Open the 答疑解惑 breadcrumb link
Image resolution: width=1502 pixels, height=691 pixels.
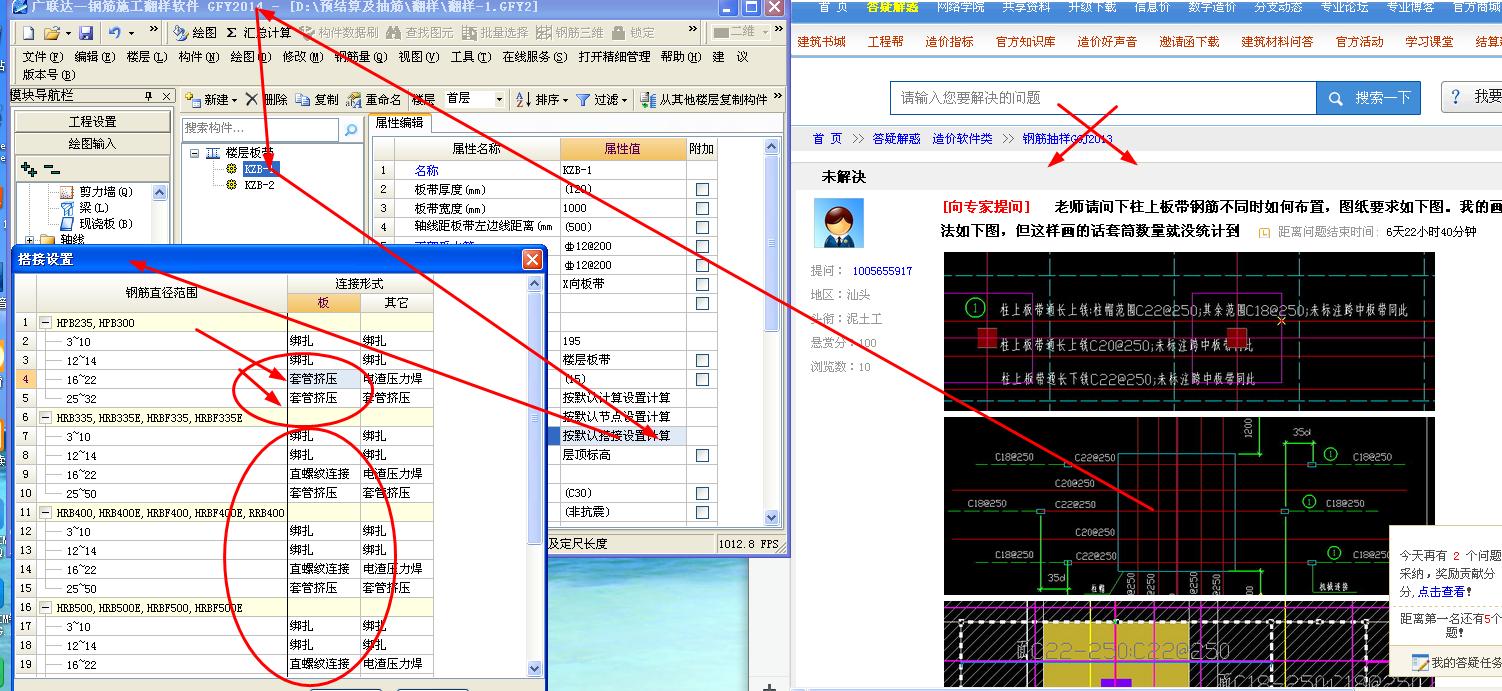(896, 139)
